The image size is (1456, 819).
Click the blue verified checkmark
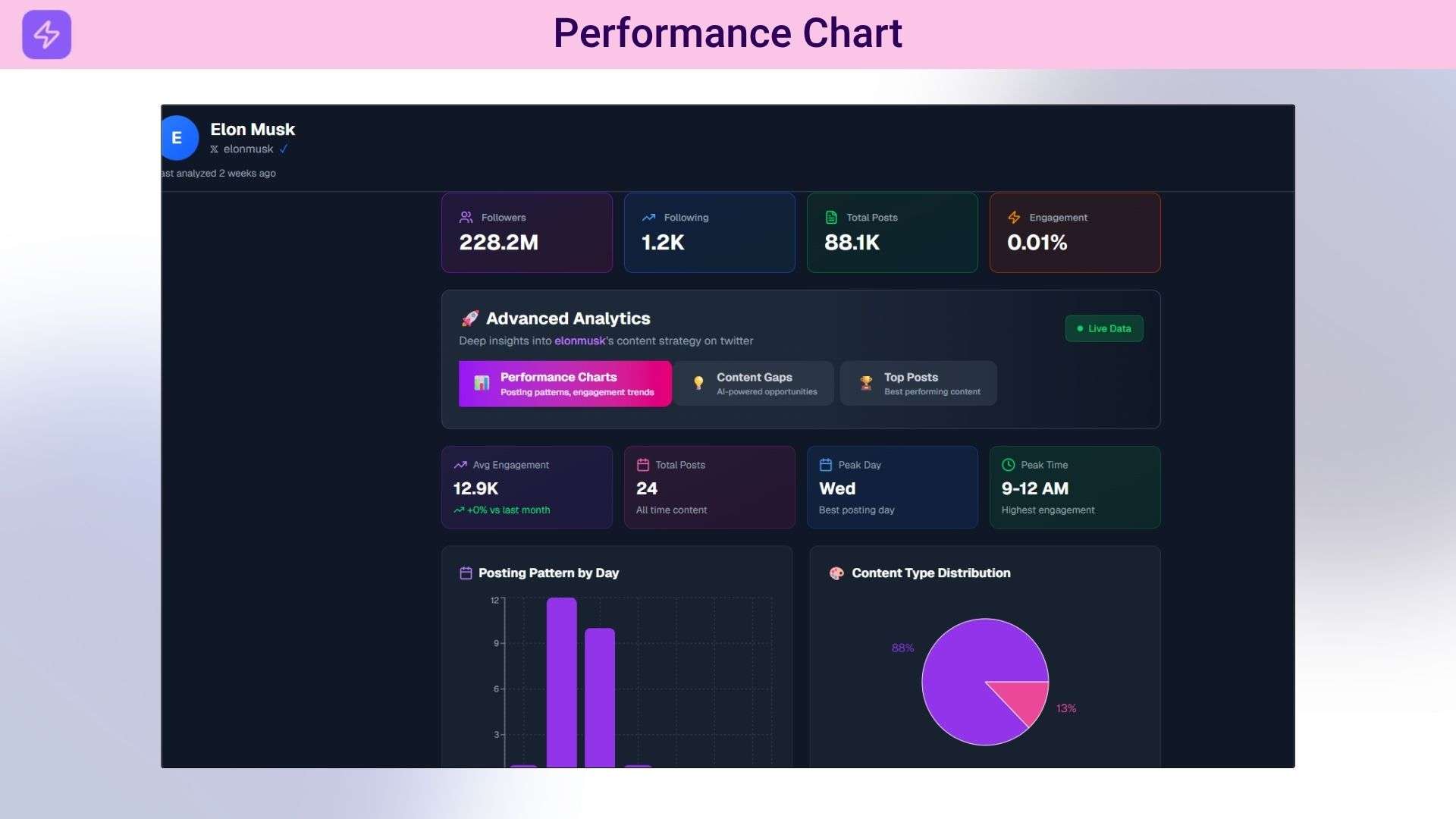coord(284,149)
